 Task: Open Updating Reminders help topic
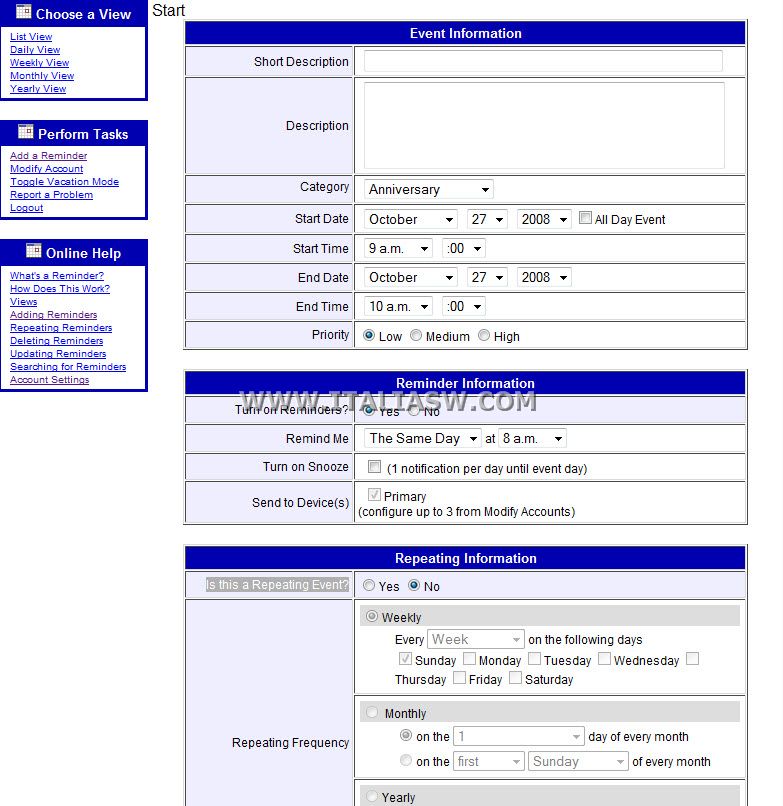(58, 354)
